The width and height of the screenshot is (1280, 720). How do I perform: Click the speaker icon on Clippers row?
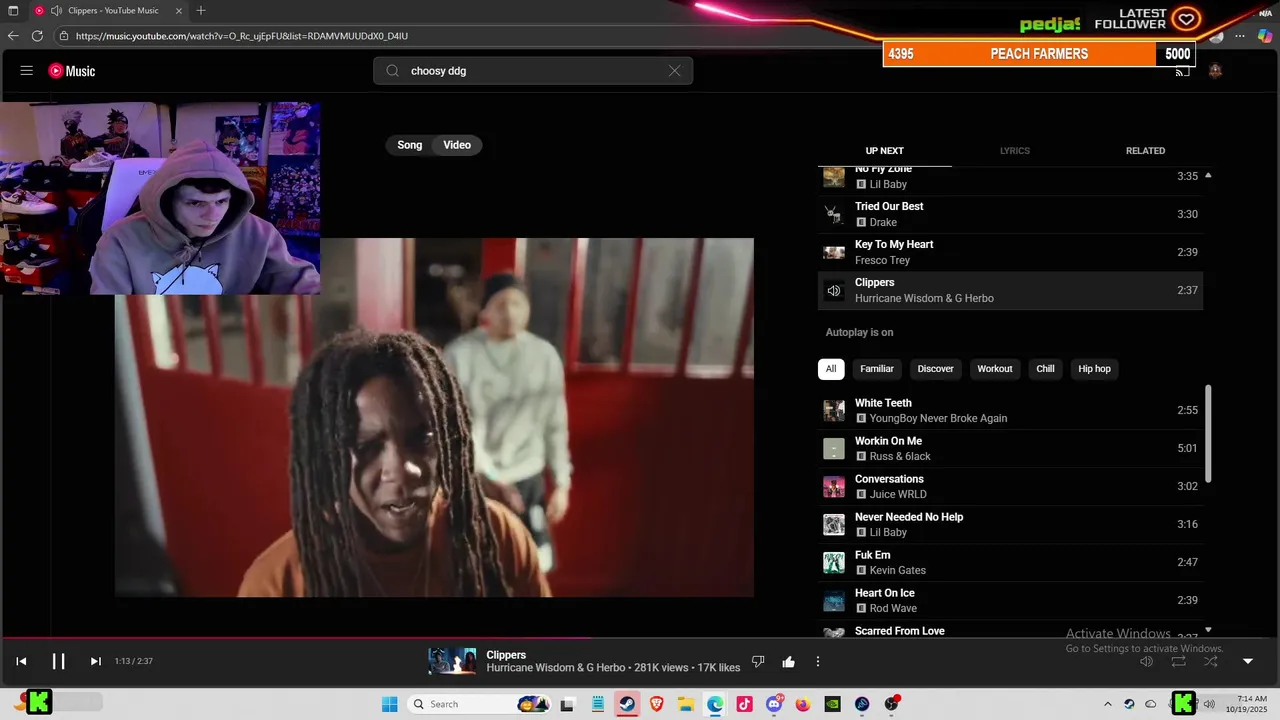[833, 291]
